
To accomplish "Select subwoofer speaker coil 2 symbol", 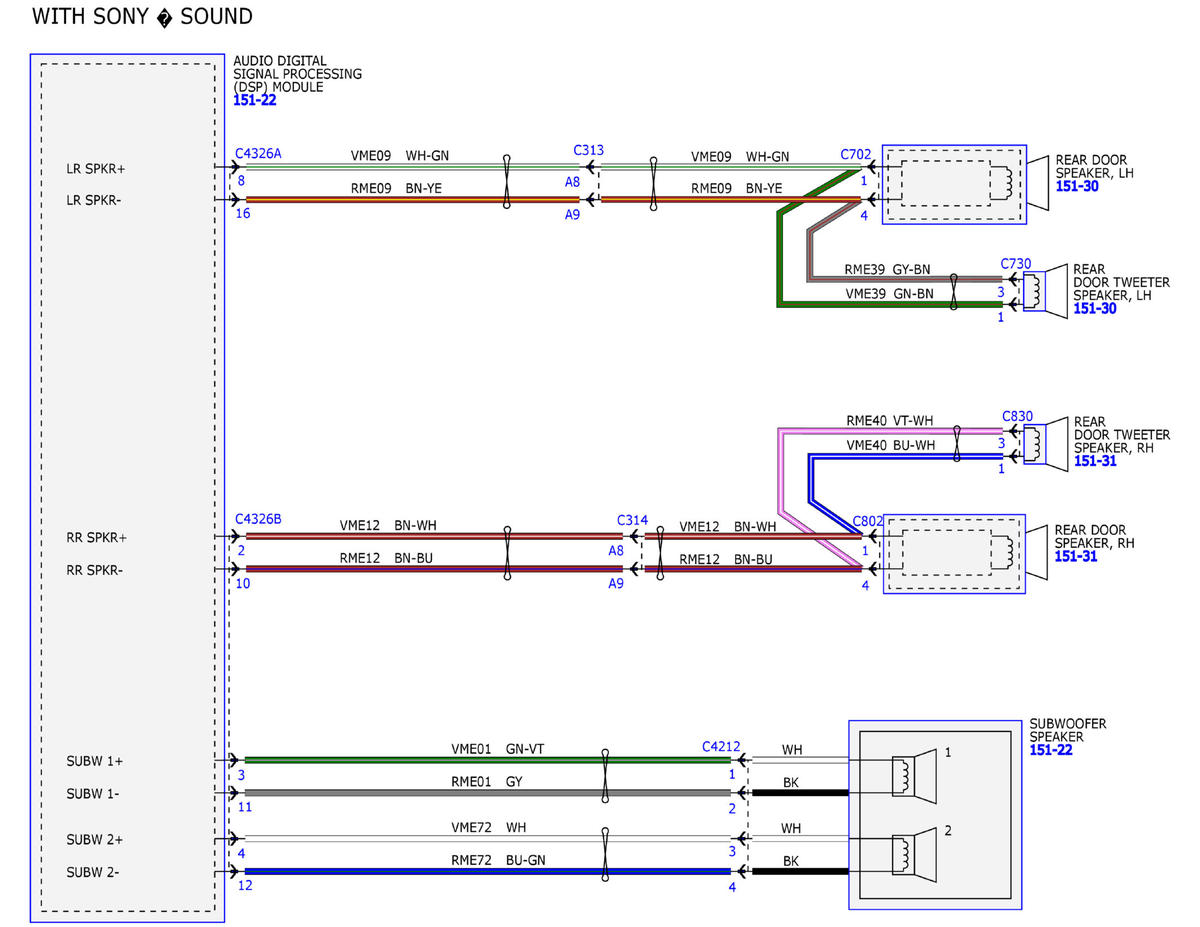I will pos(913,855).
